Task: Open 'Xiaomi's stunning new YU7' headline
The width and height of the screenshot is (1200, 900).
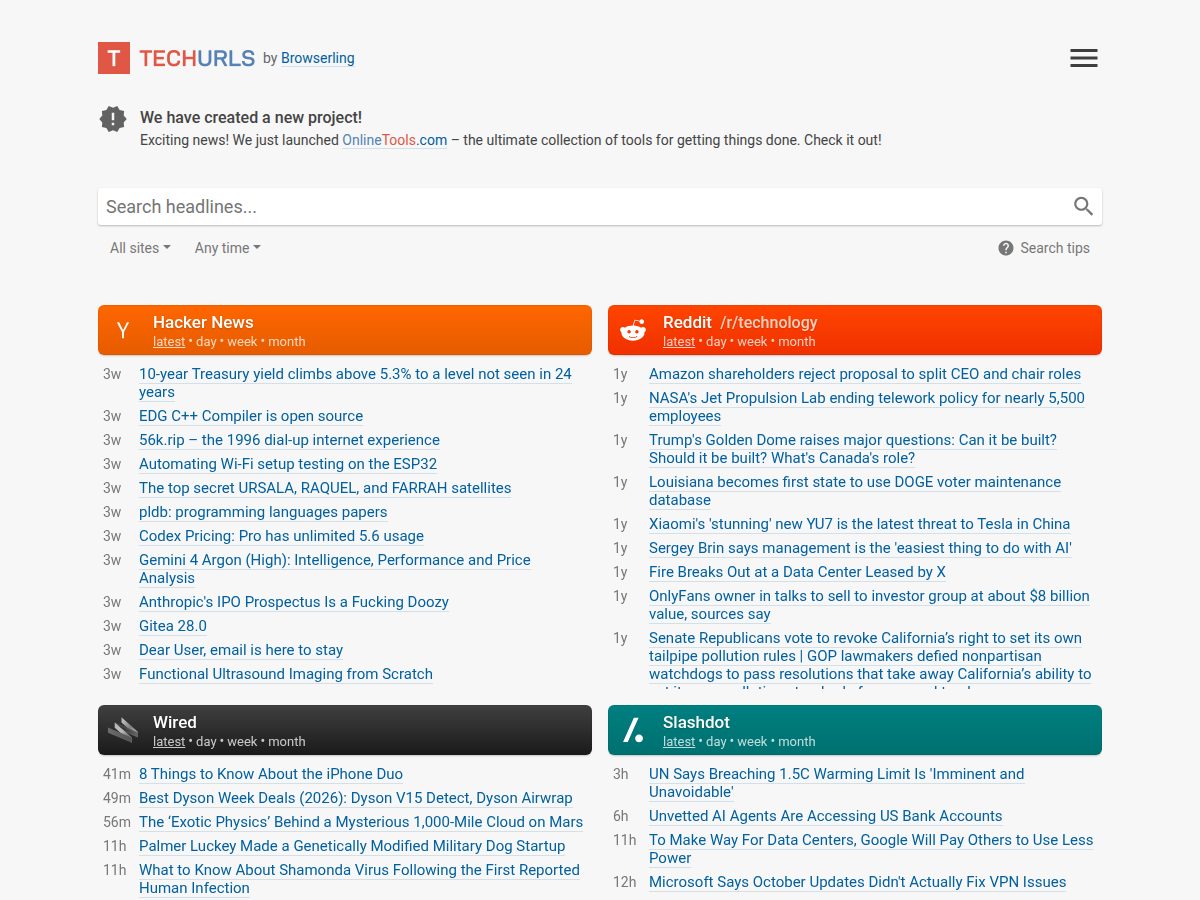Action: point(859,524)
